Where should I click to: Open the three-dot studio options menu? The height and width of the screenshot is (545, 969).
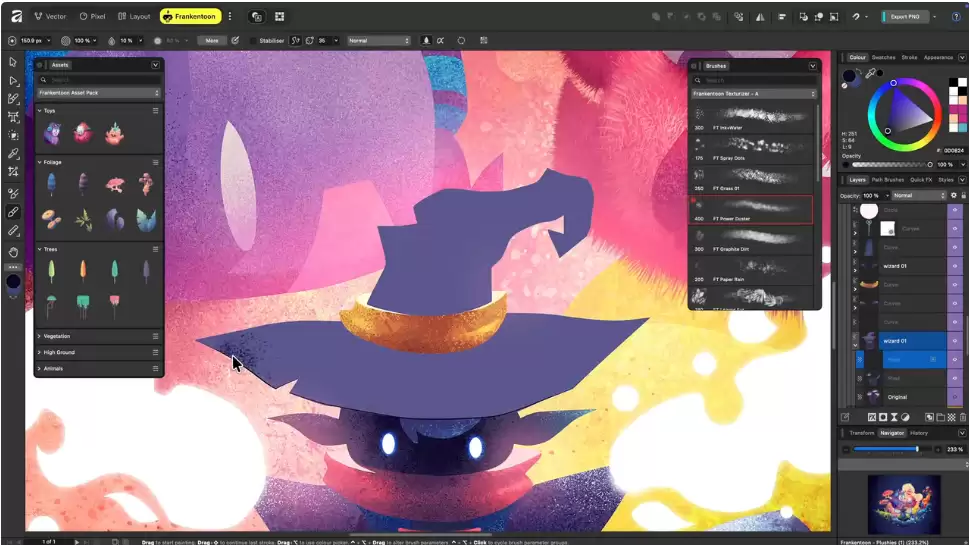pos(230,16)
